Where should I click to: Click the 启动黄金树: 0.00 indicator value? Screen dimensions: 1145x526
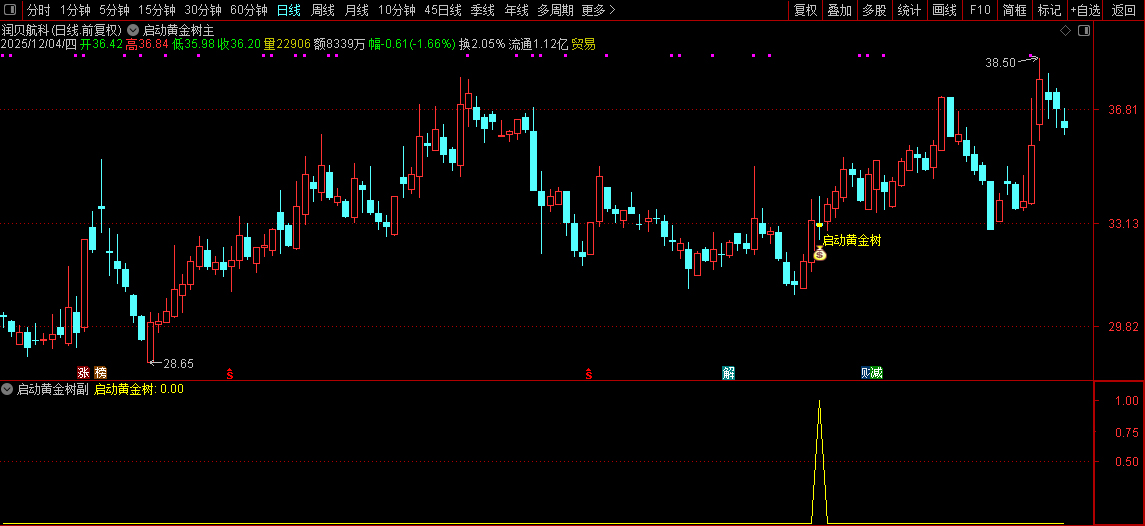click(139, 389)
